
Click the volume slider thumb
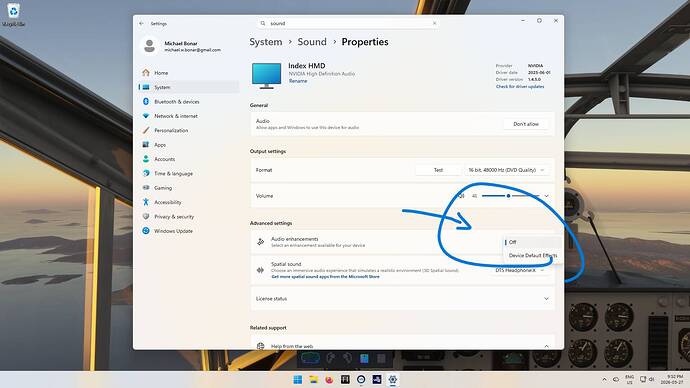pos(508,196)
